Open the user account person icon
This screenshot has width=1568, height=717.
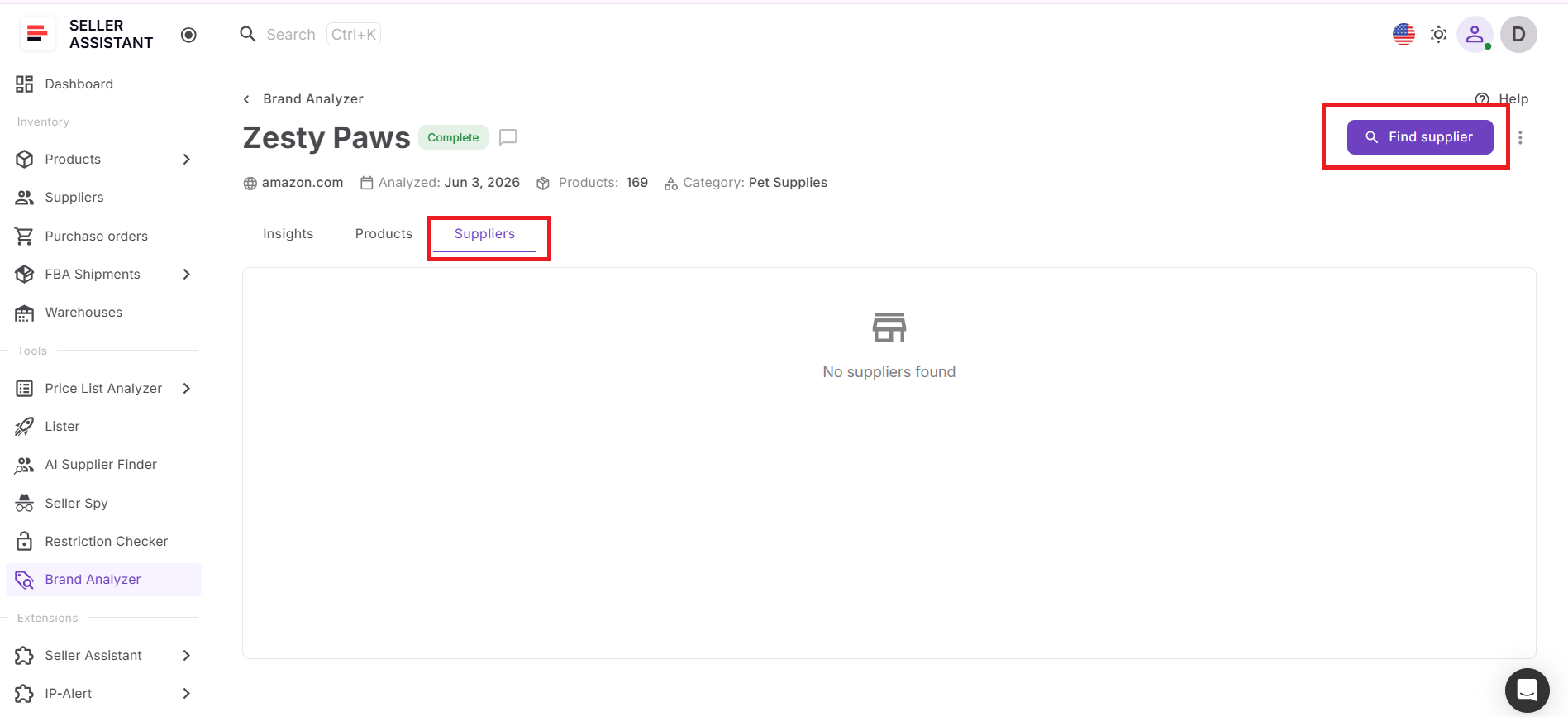coord(1475,35)
